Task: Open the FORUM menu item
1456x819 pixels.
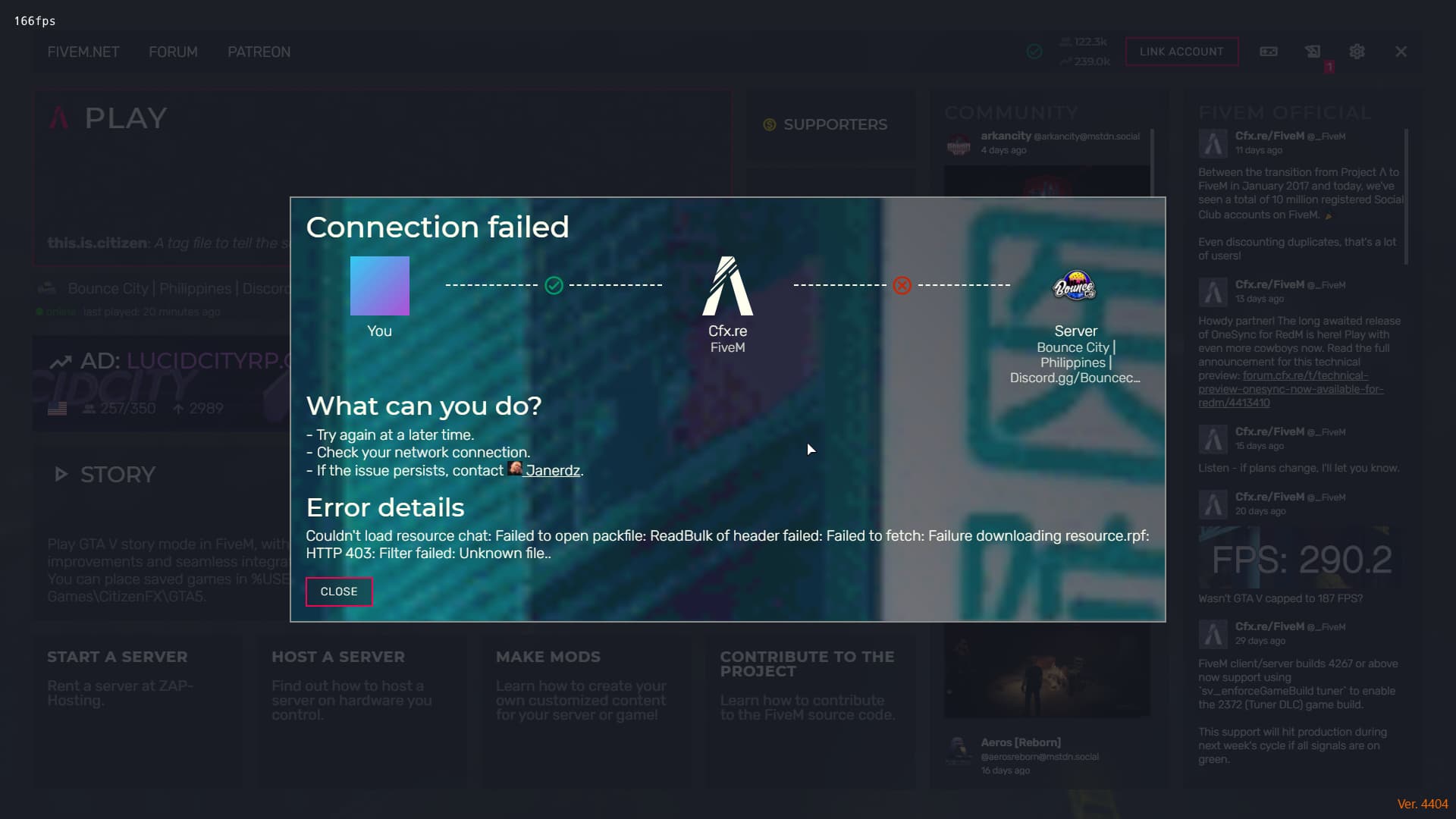Action: pyautogui.click(x=173, y=52)
